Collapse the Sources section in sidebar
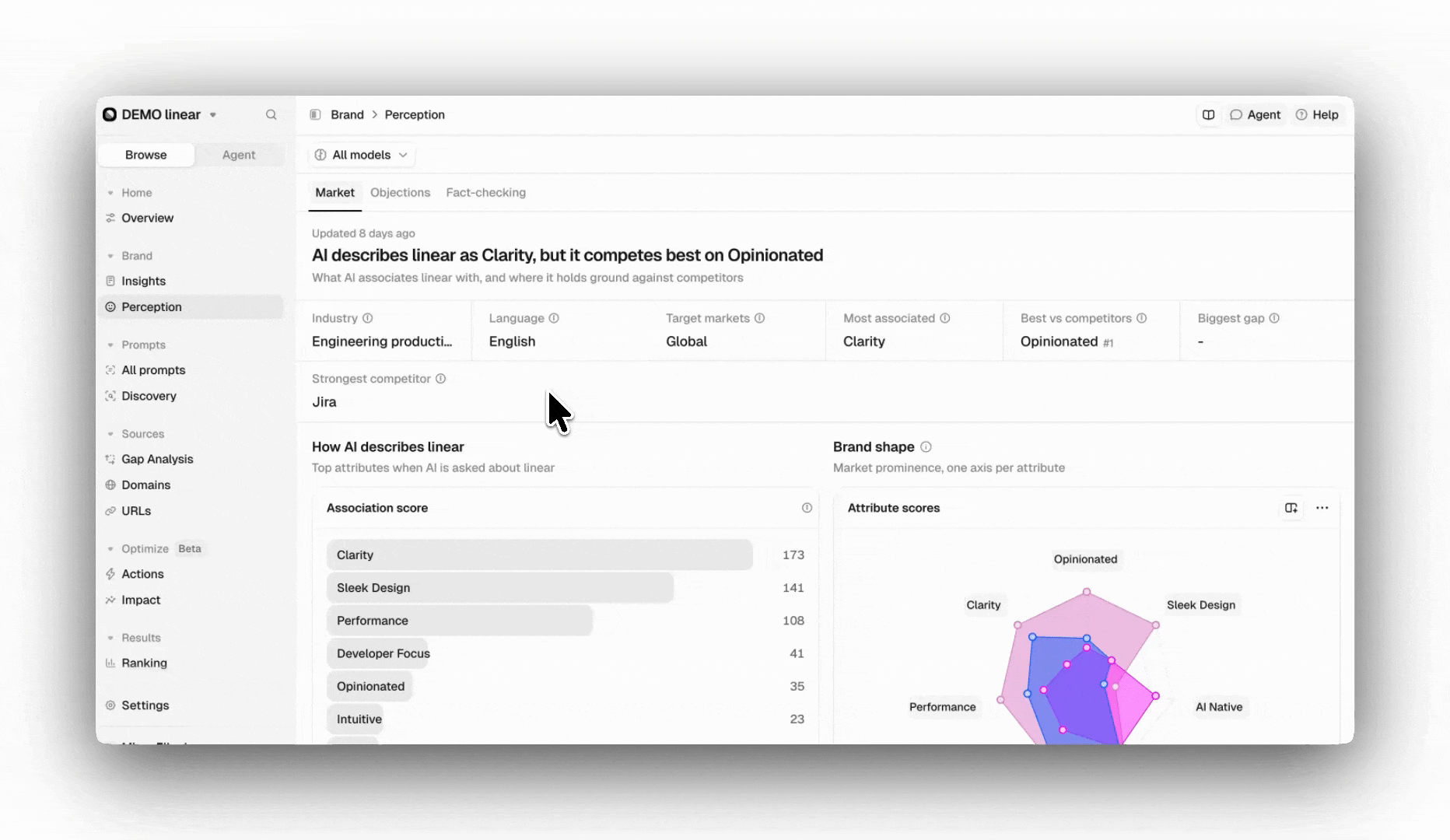The width and height of the screenshot is (1450, 840). [110, 434]
